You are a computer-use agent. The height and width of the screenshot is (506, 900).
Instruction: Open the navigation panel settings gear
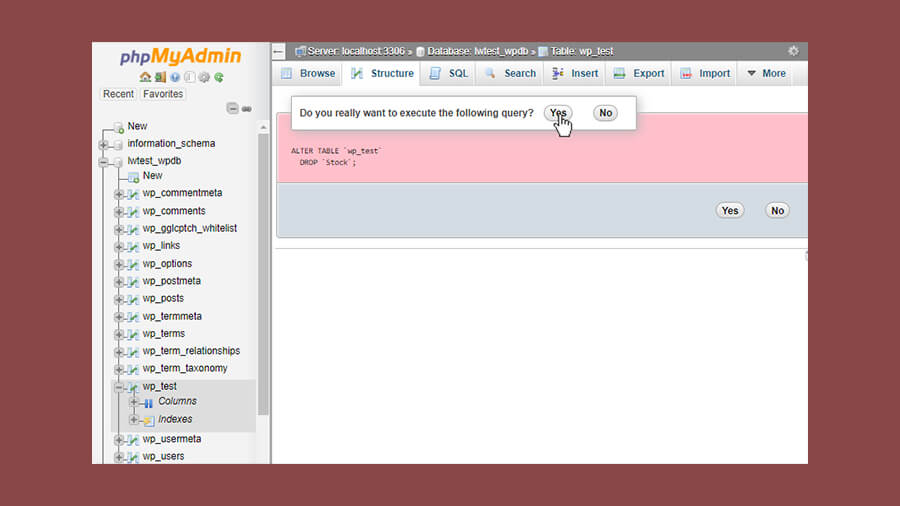pyautogui.click(x=204, y=77)
